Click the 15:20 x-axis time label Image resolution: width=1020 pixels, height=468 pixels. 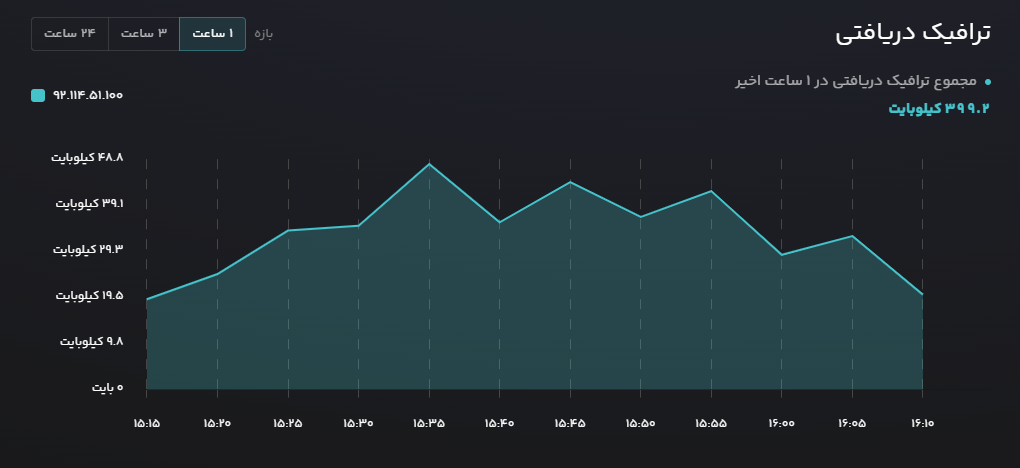click(217, 423)
